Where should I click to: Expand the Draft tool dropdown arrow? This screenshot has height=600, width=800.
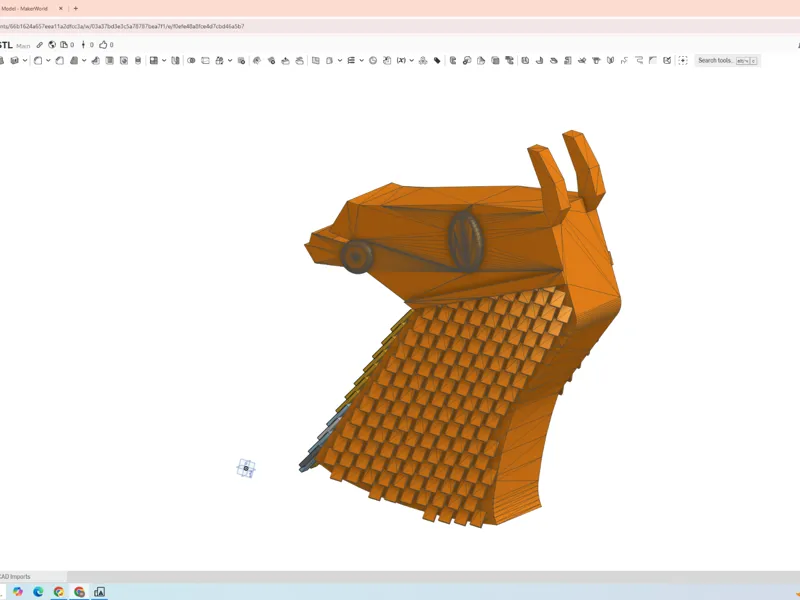tap(84, 60)
